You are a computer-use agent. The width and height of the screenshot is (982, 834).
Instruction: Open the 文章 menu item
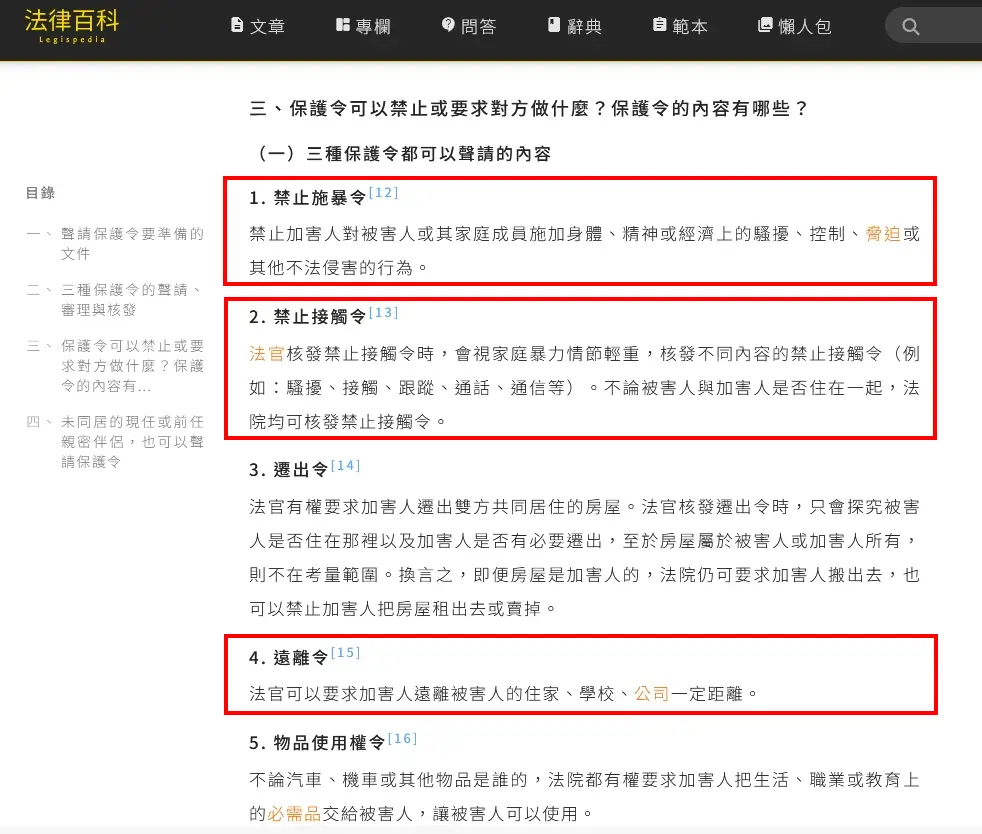(x=267, y=27)
